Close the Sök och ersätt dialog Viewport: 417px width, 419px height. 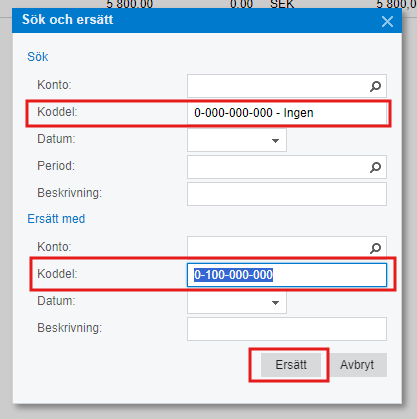387,22
